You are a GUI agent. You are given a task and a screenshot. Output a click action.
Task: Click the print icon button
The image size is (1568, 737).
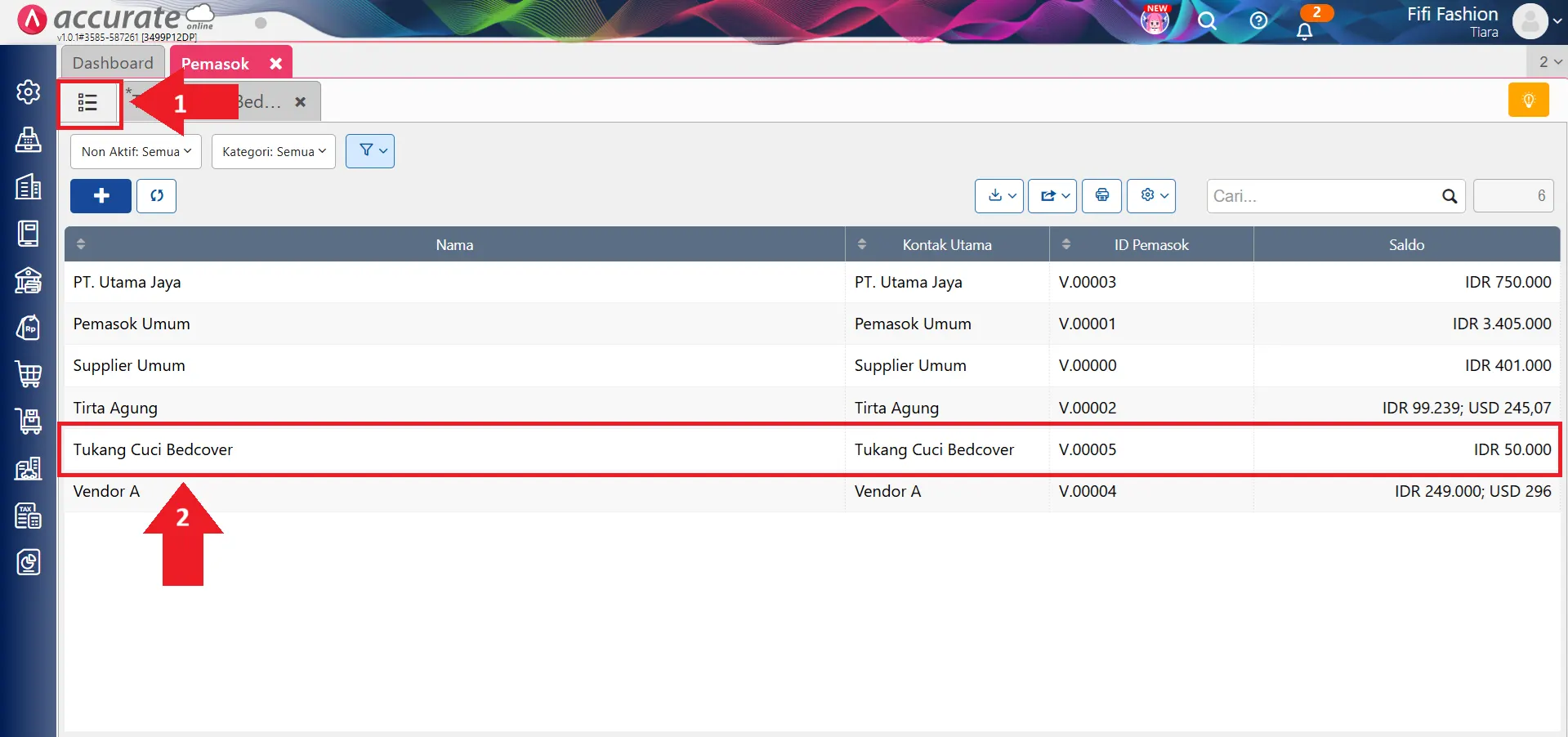(1101, 196)
